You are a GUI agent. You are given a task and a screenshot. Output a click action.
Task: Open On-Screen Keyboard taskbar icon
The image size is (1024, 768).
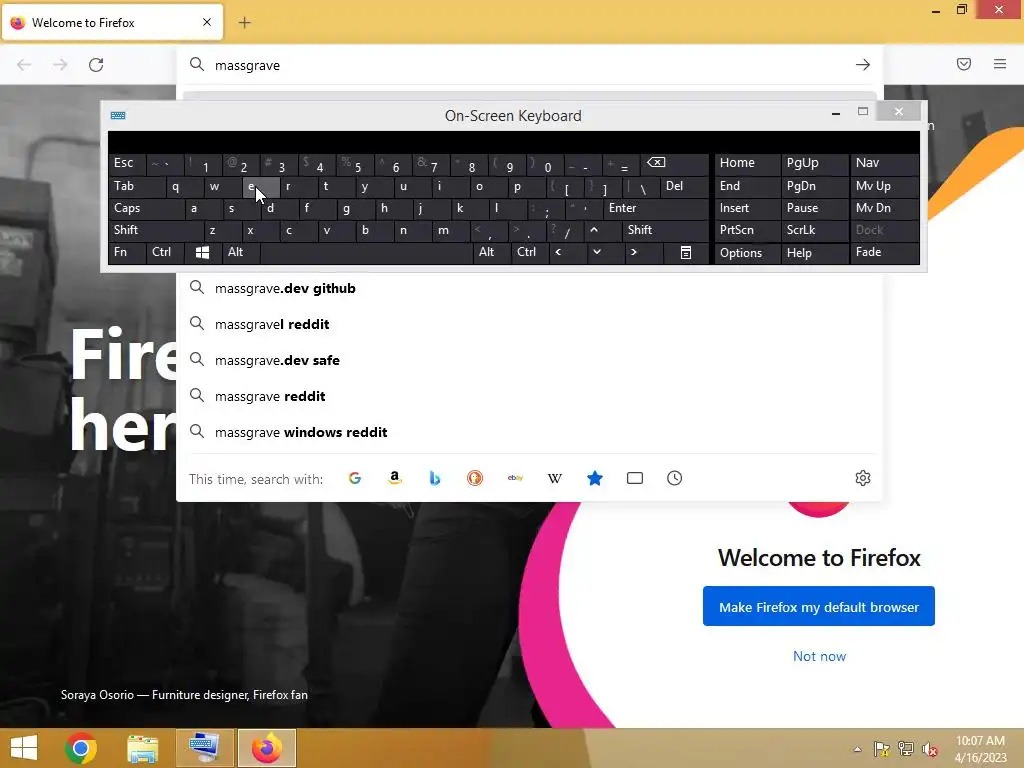[204, 748]
